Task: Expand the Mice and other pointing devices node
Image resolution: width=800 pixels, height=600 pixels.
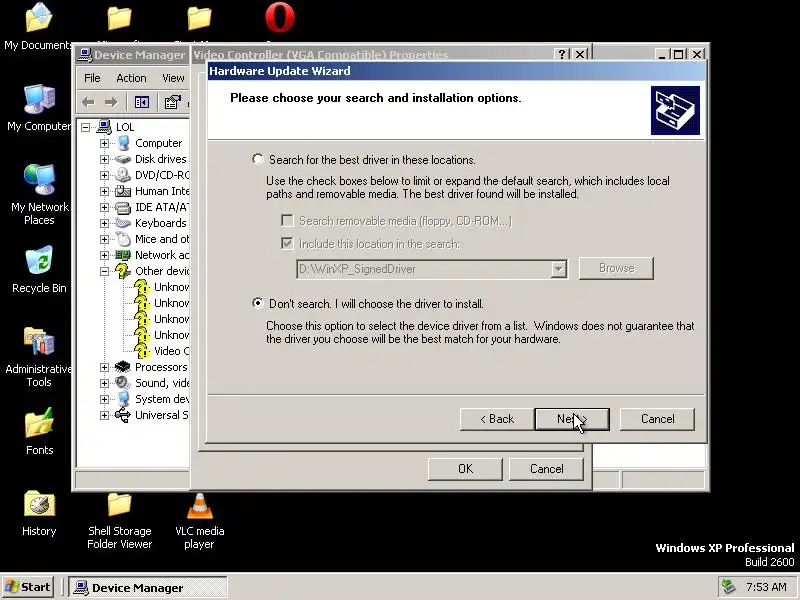Action: click(104, 239)
